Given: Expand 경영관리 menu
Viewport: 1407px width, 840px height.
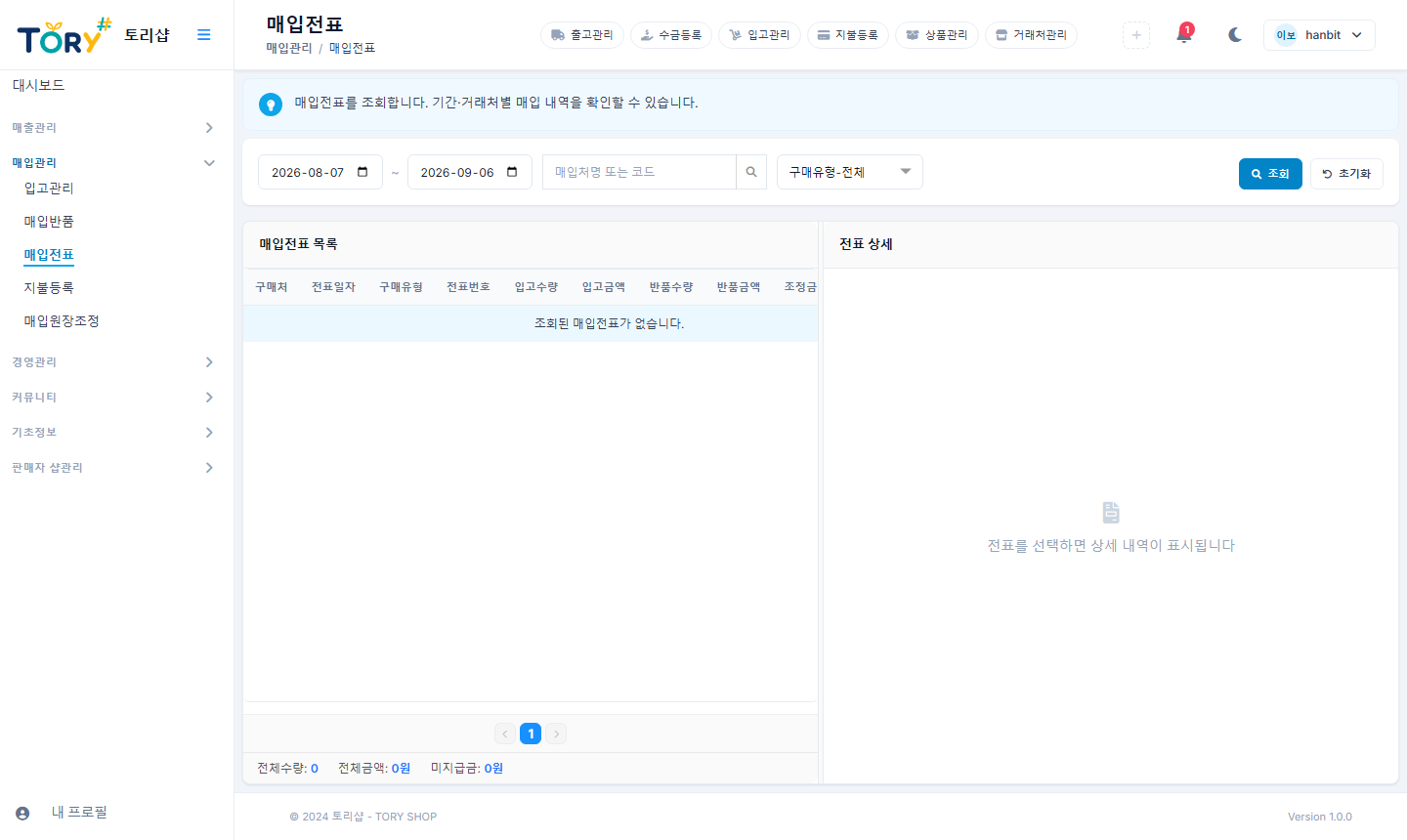Looking at the screenshot, I should point(113,362).
